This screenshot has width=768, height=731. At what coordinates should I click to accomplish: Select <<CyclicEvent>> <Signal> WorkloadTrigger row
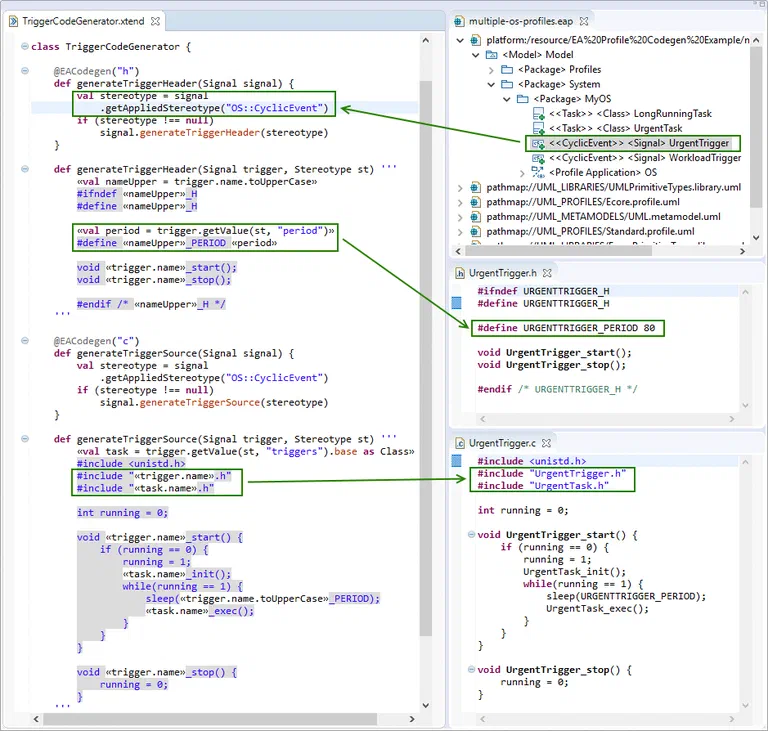coord(645,158)
